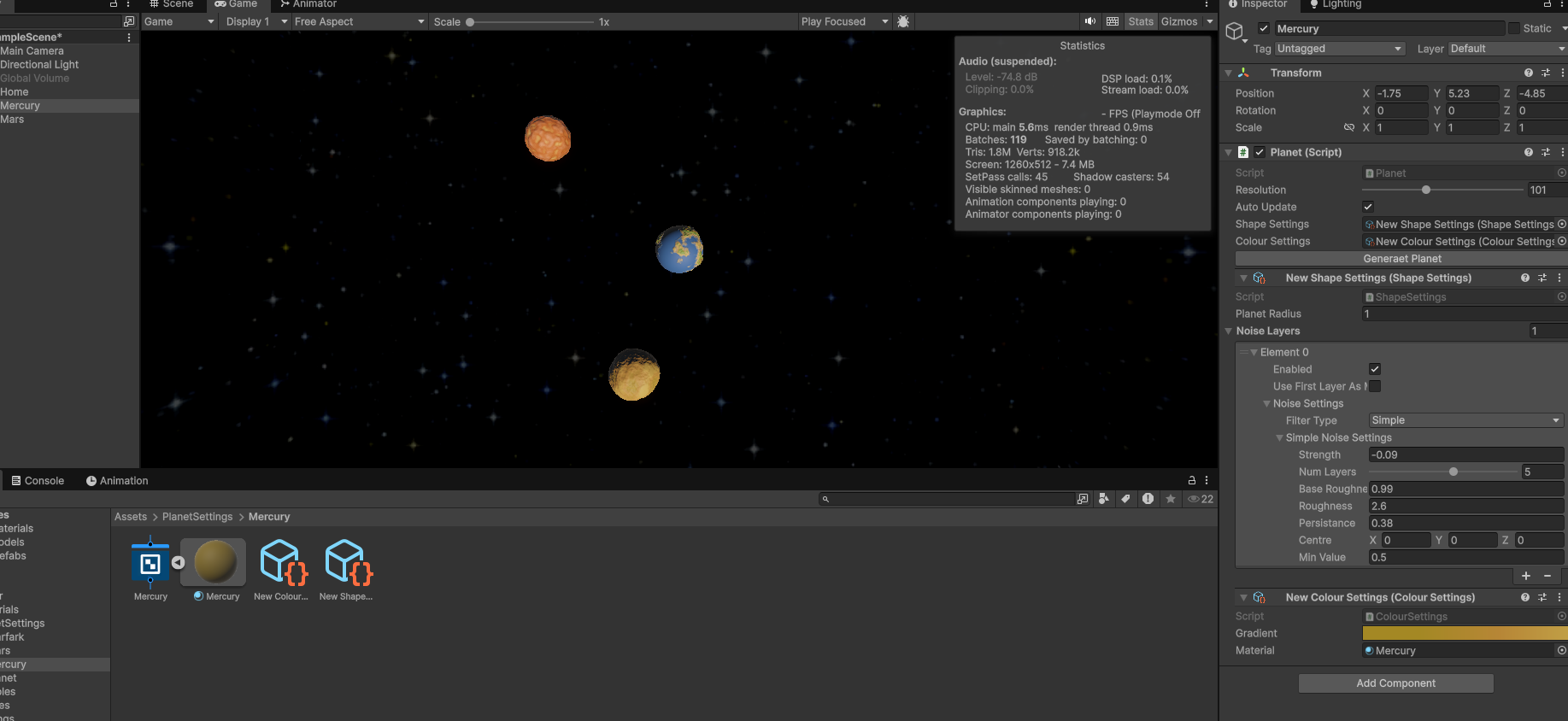Toggle the Static checkbox
Image resolution: width=1568 pixels, height=721 pixels.
[x=1514, y=29]
